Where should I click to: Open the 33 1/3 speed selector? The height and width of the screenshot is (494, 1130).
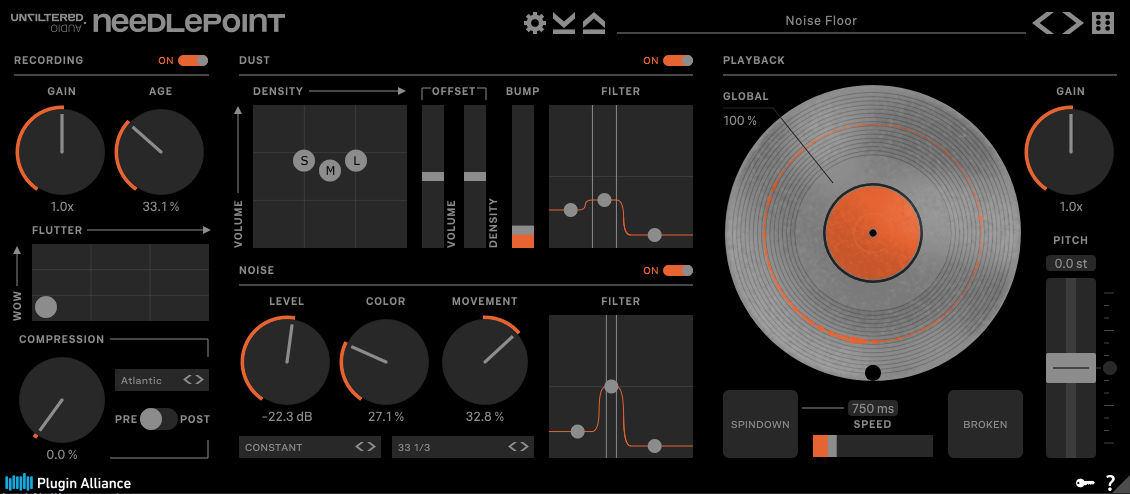click(463, 447)
